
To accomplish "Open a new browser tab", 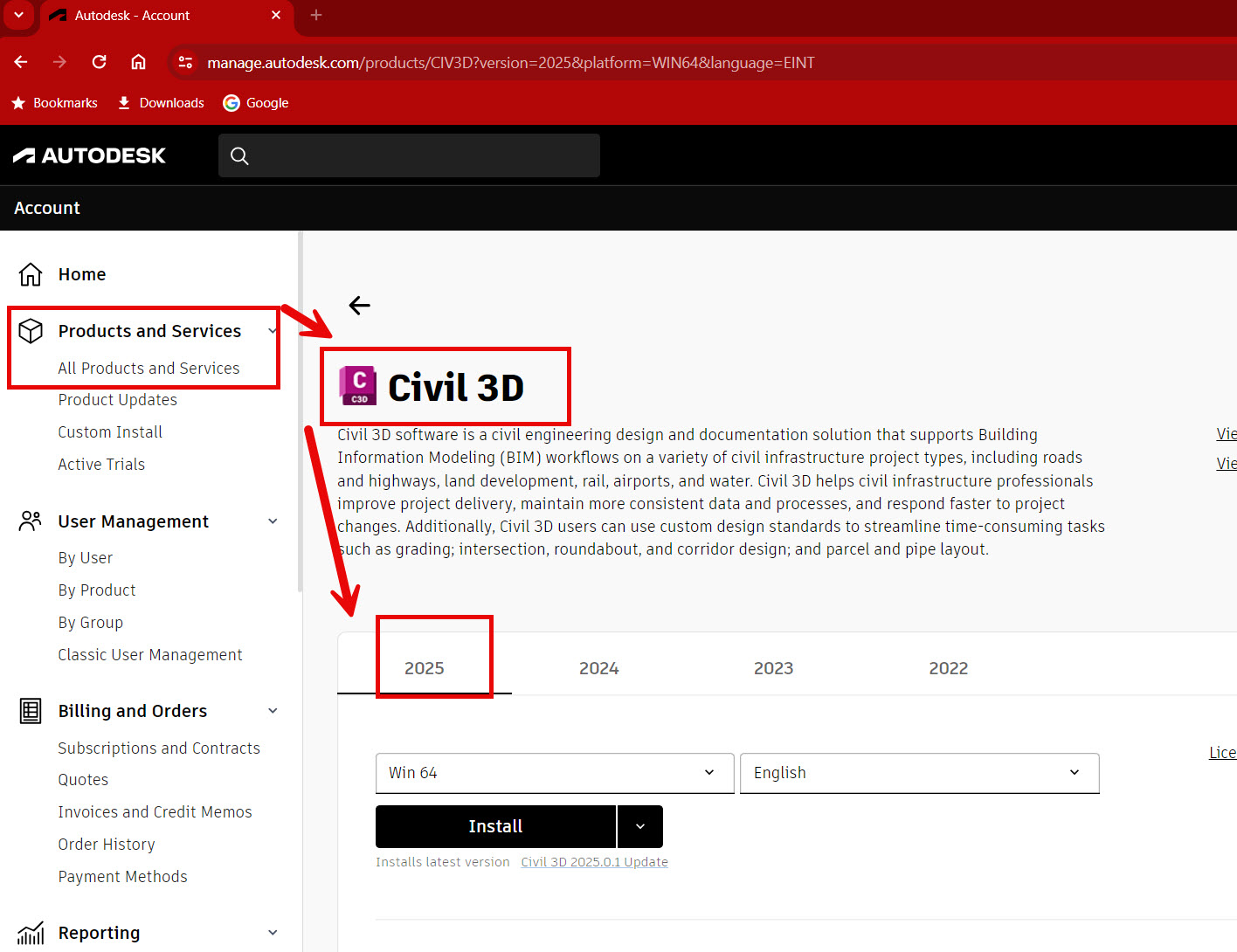I will coord(316,15).
